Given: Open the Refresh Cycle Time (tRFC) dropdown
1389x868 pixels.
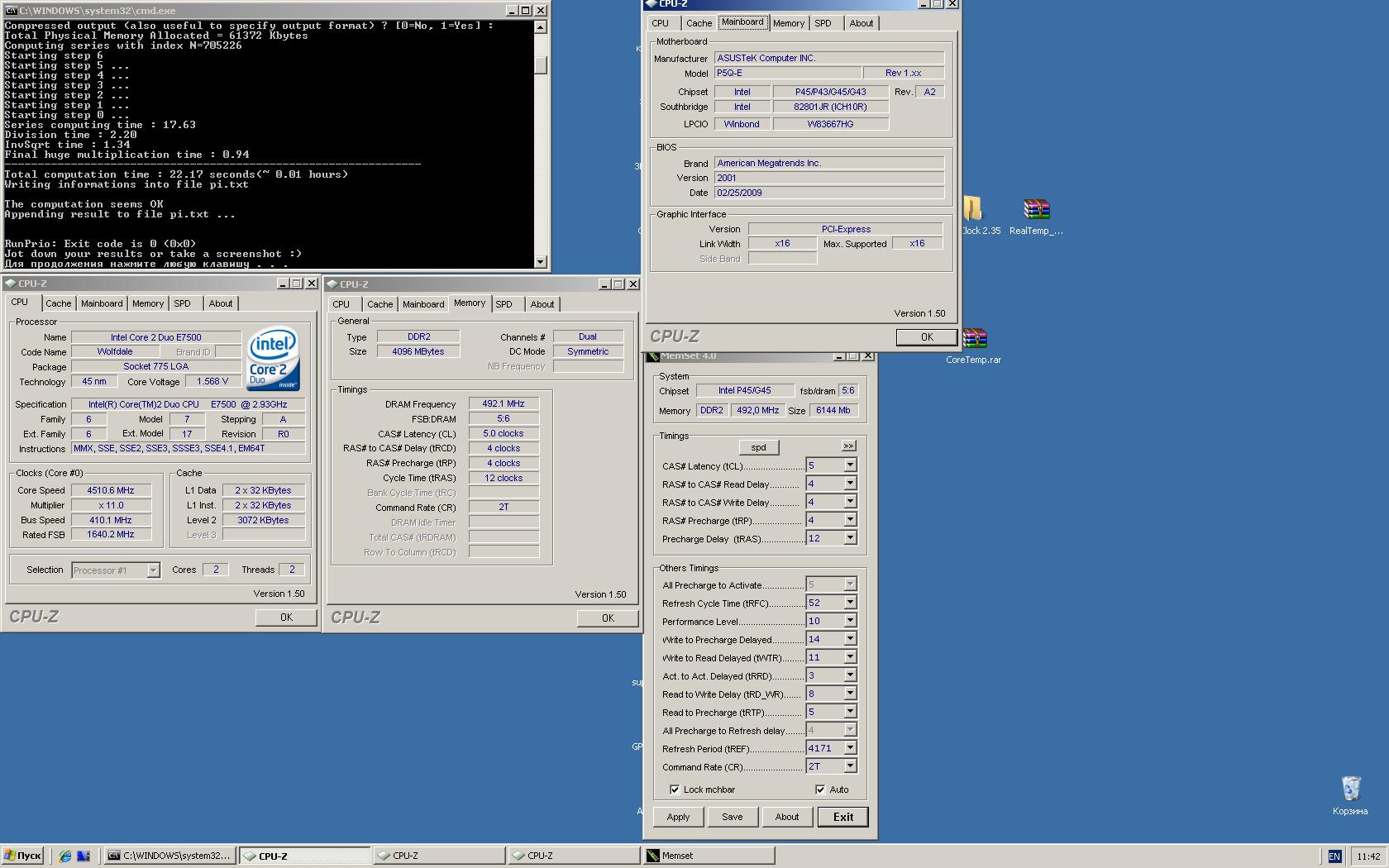Looking at the screenshot, I should pyautogui.click(x=849, y=603).
